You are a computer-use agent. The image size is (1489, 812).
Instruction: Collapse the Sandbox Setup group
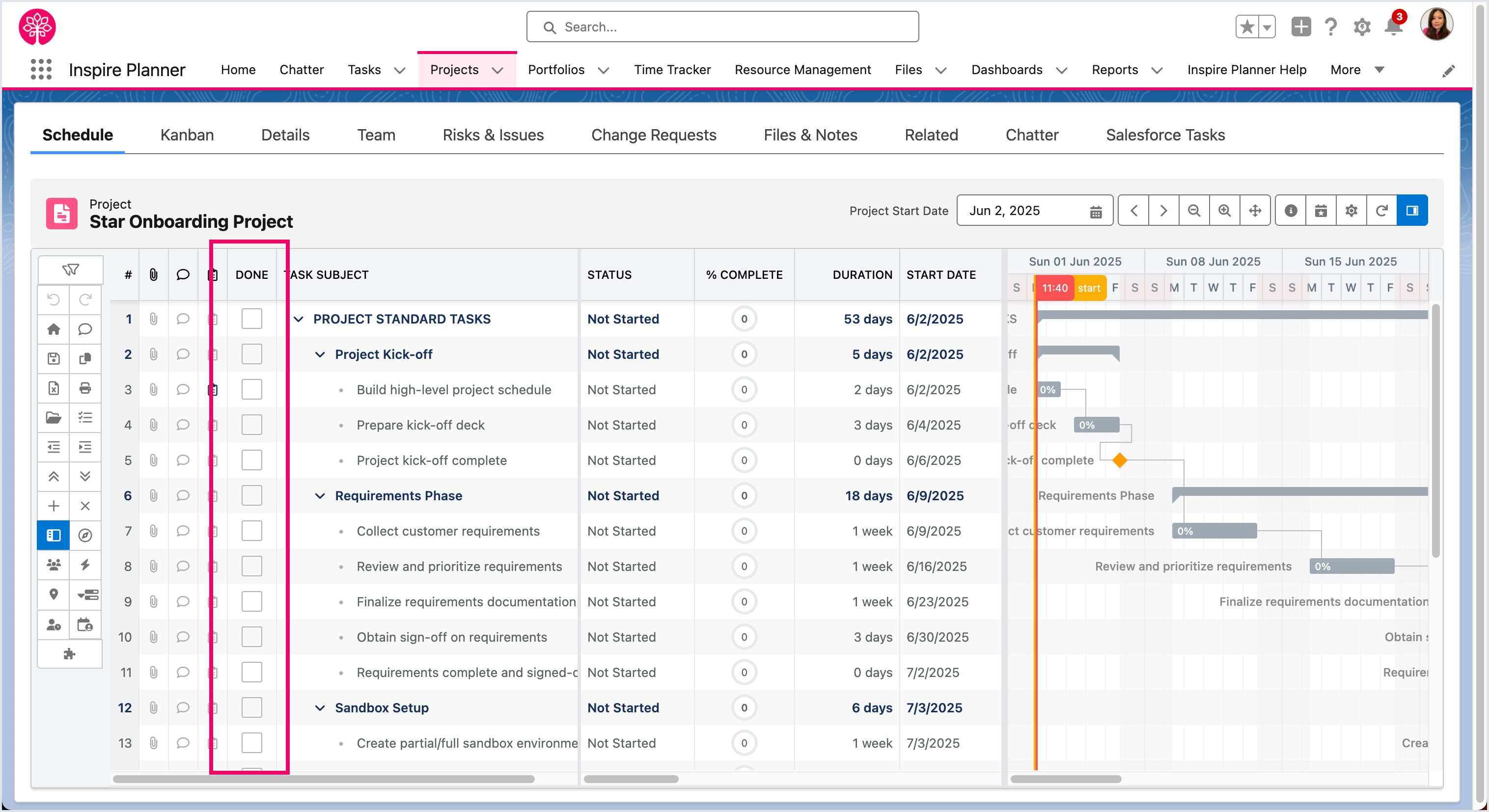(x=320, y=708)
